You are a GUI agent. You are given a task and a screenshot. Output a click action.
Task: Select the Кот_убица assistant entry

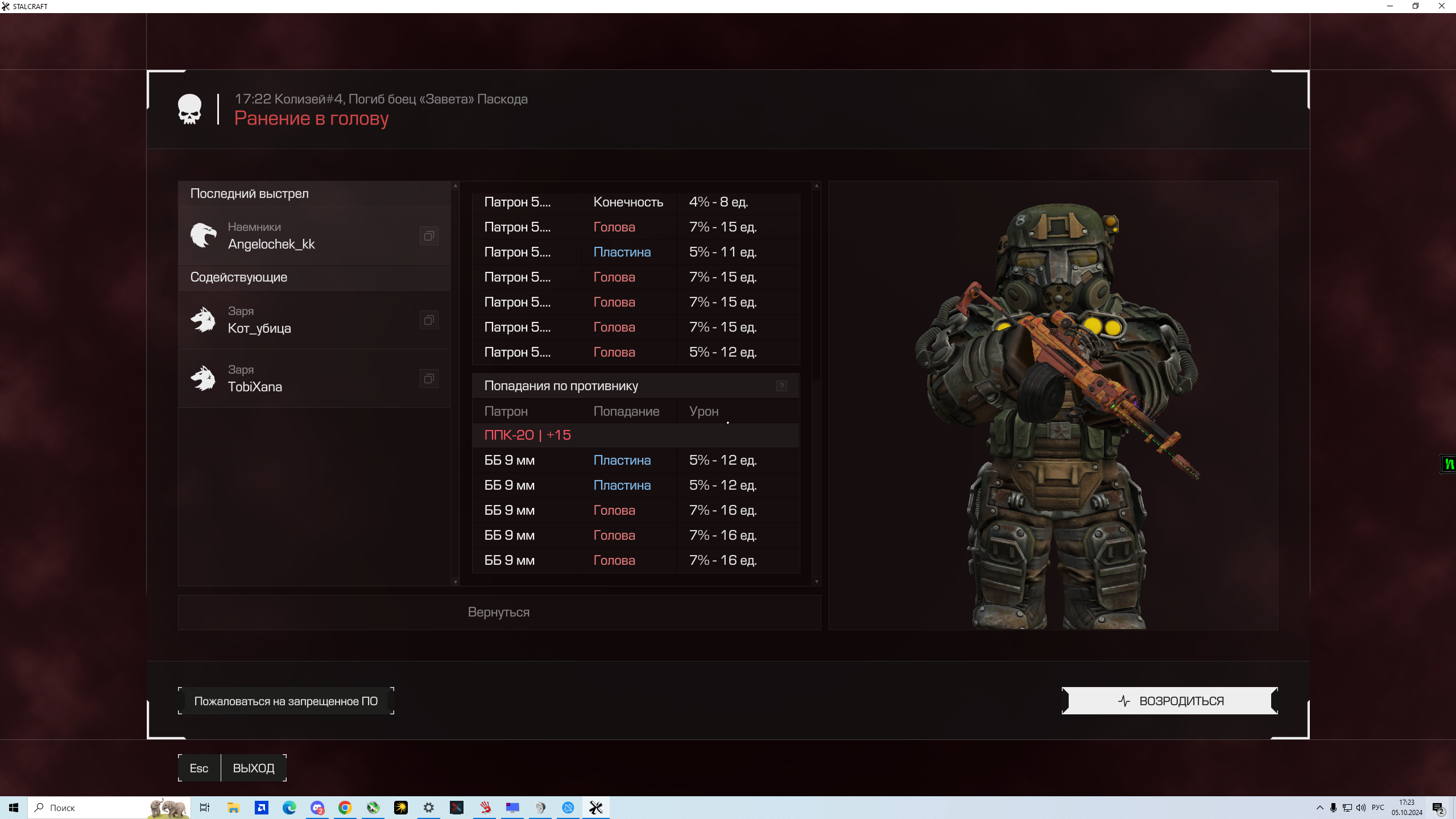pyautogui.click(x=315, y=320)
